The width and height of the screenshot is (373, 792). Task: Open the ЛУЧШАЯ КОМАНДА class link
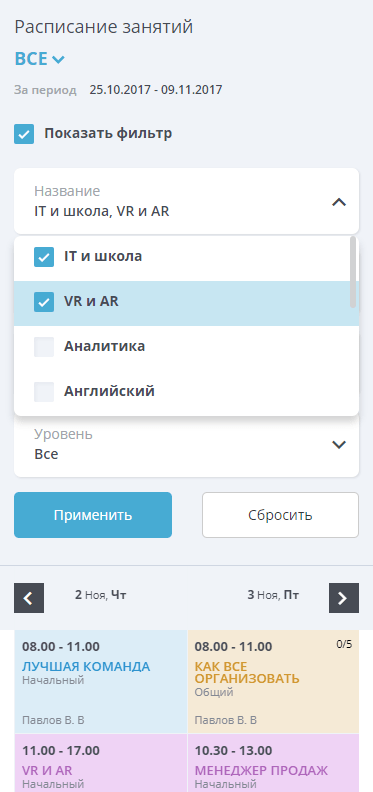point(86,666)
